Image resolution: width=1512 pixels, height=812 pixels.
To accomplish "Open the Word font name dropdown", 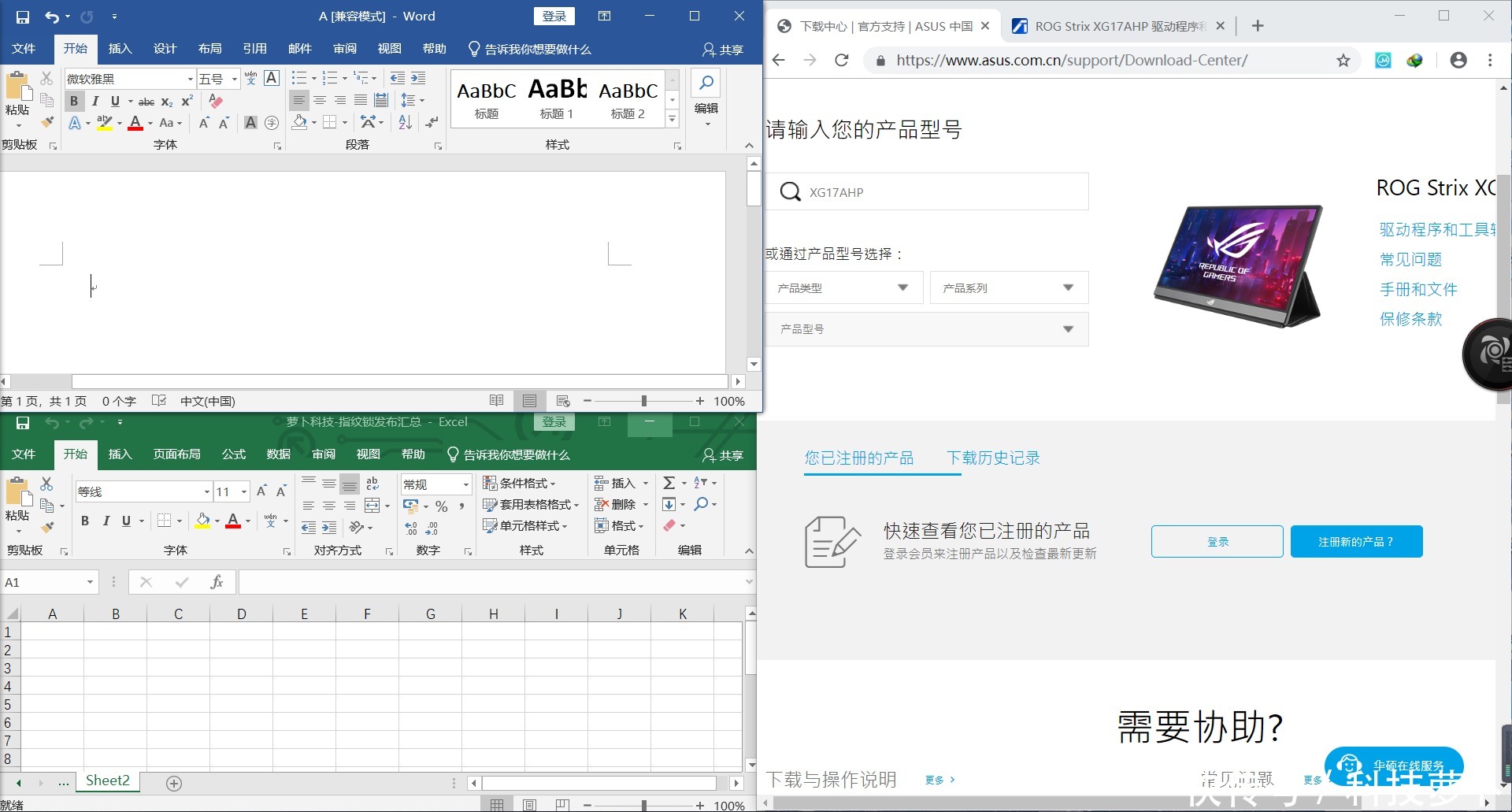I will tap(190, 79).
